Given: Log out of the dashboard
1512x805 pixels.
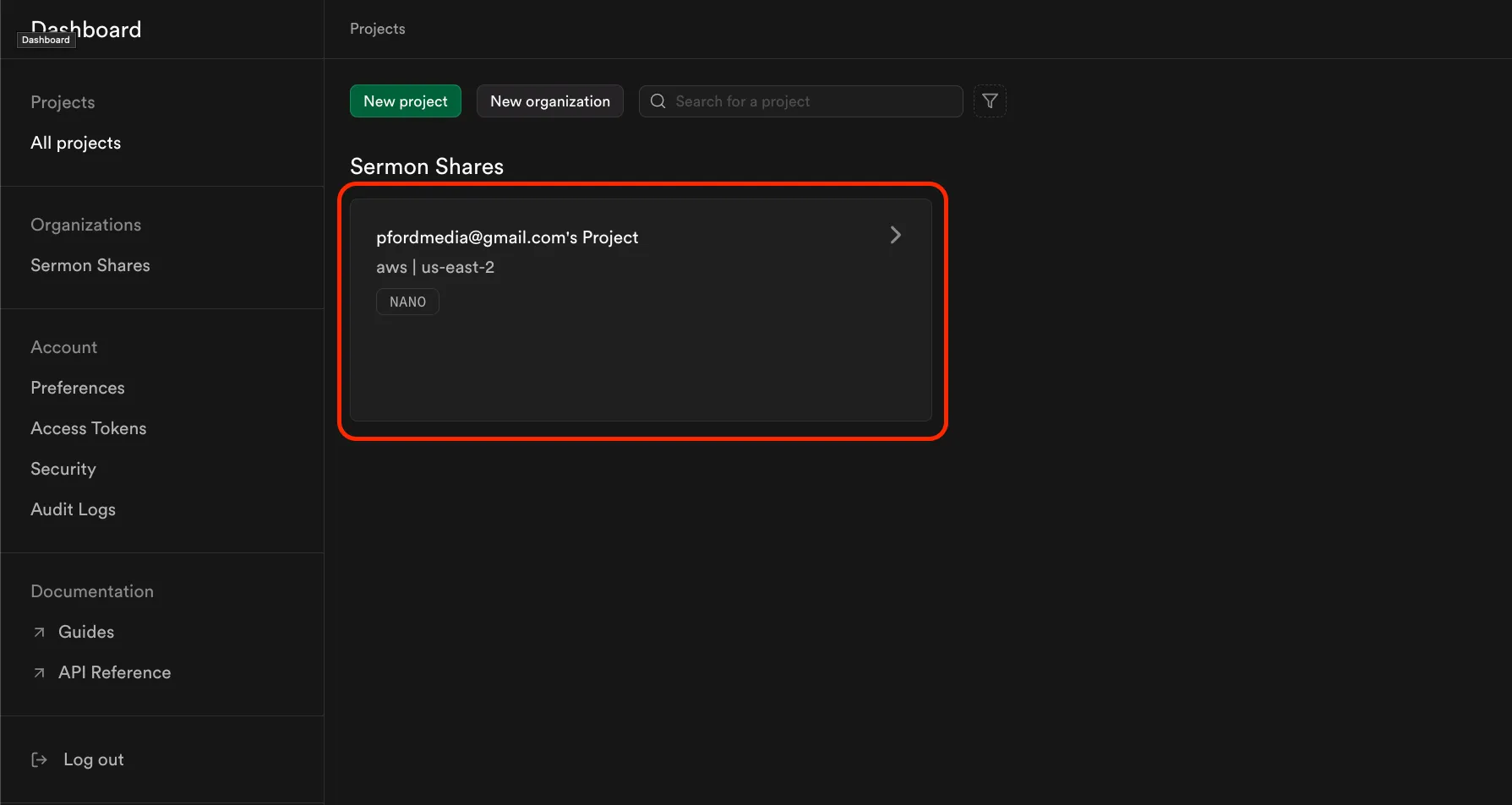Looking at the screenshot, I should click(x=93, y=759).
